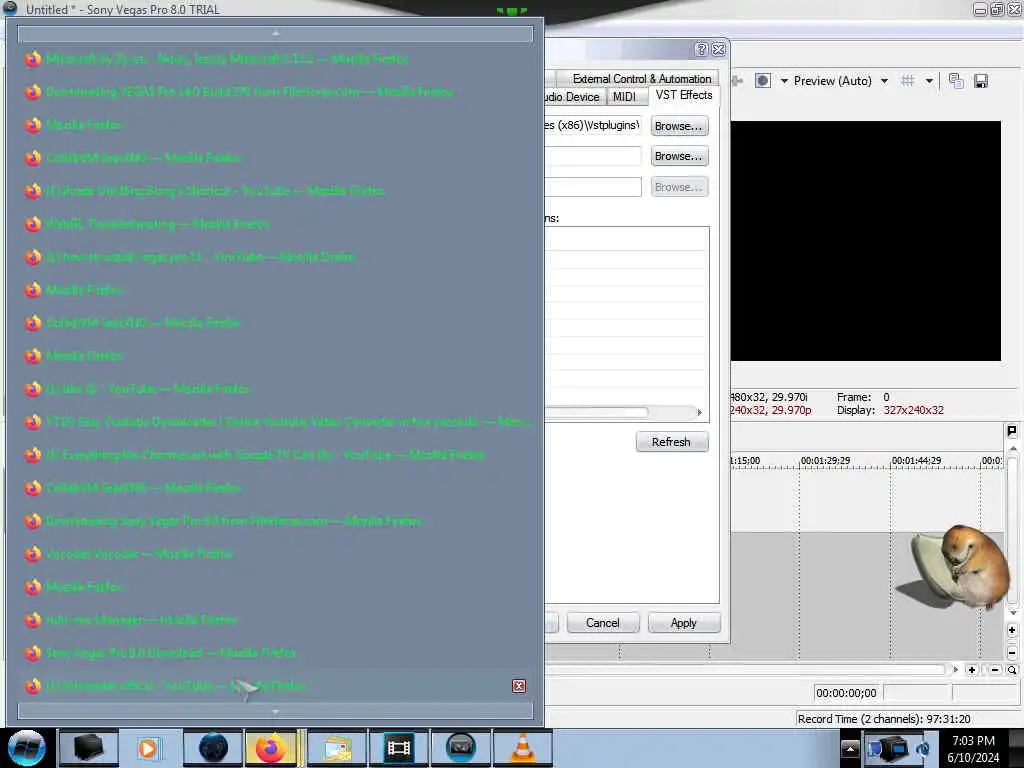The height and width of the screenshot is (768, 1024).
Task: Open the dropdown arrow next to the overlays grid icon
Action: pyautogui.click(x=929, y=81)
